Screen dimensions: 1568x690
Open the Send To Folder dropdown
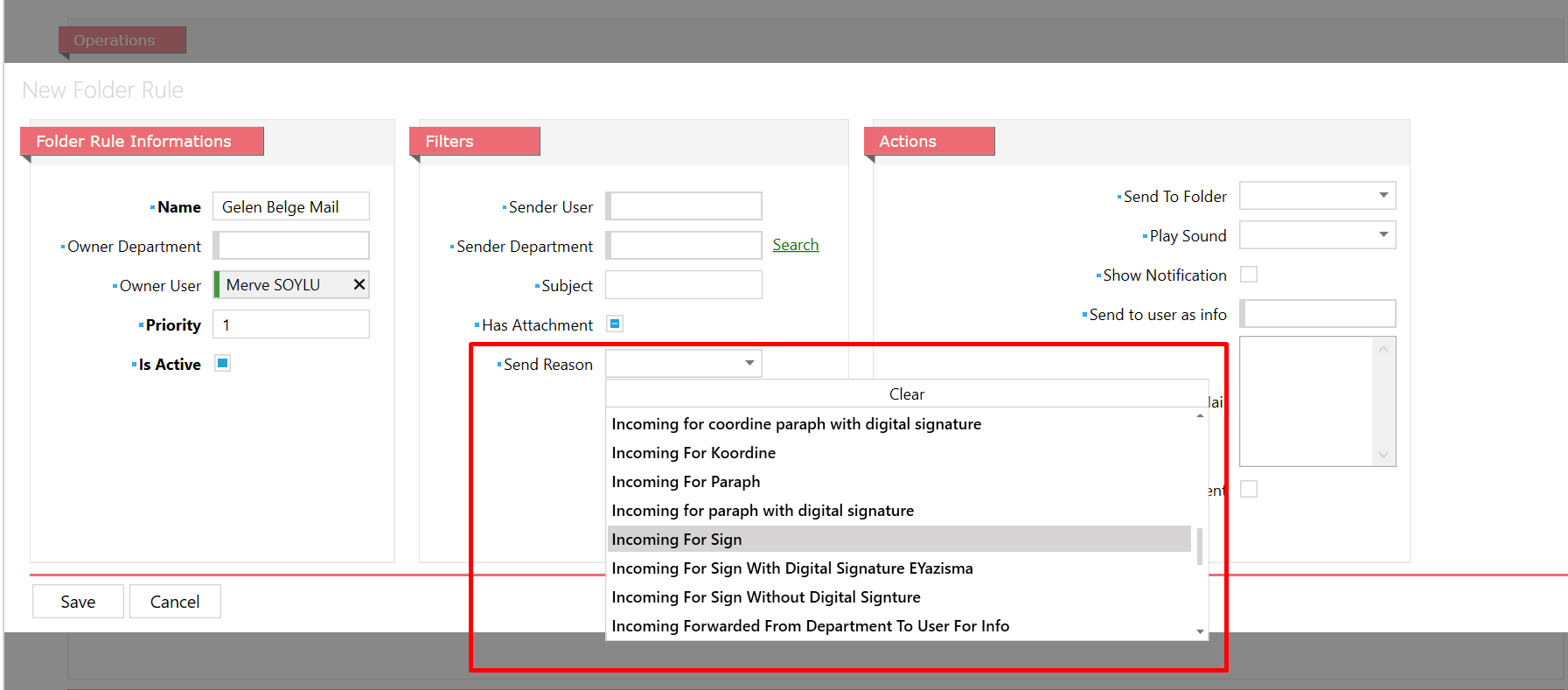click(1383, 196)
